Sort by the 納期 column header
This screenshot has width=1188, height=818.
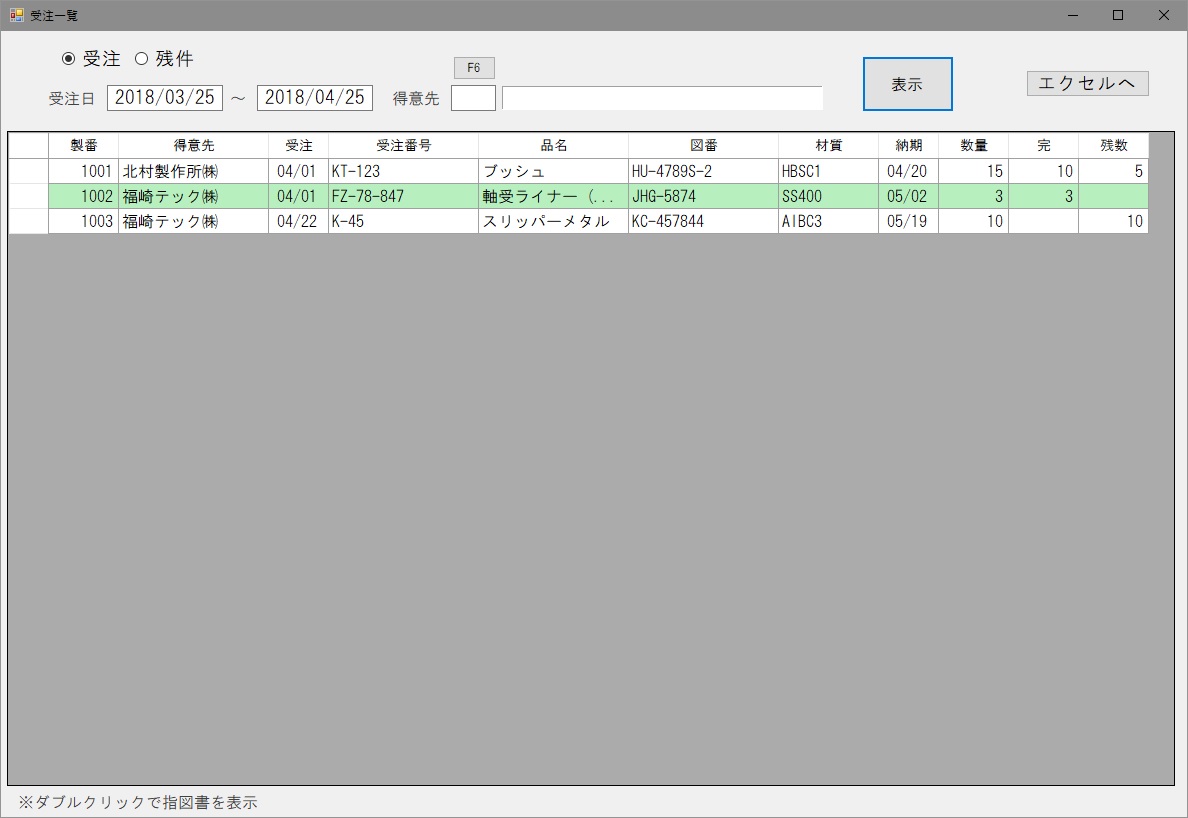908,146
